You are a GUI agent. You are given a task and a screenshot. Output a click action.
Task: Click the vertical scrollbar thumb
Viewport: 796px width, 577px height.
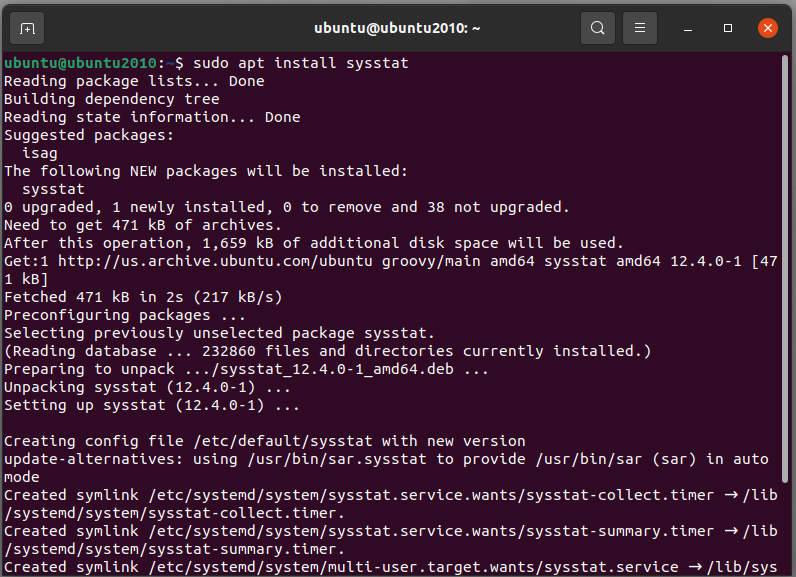tap(784, 269)
